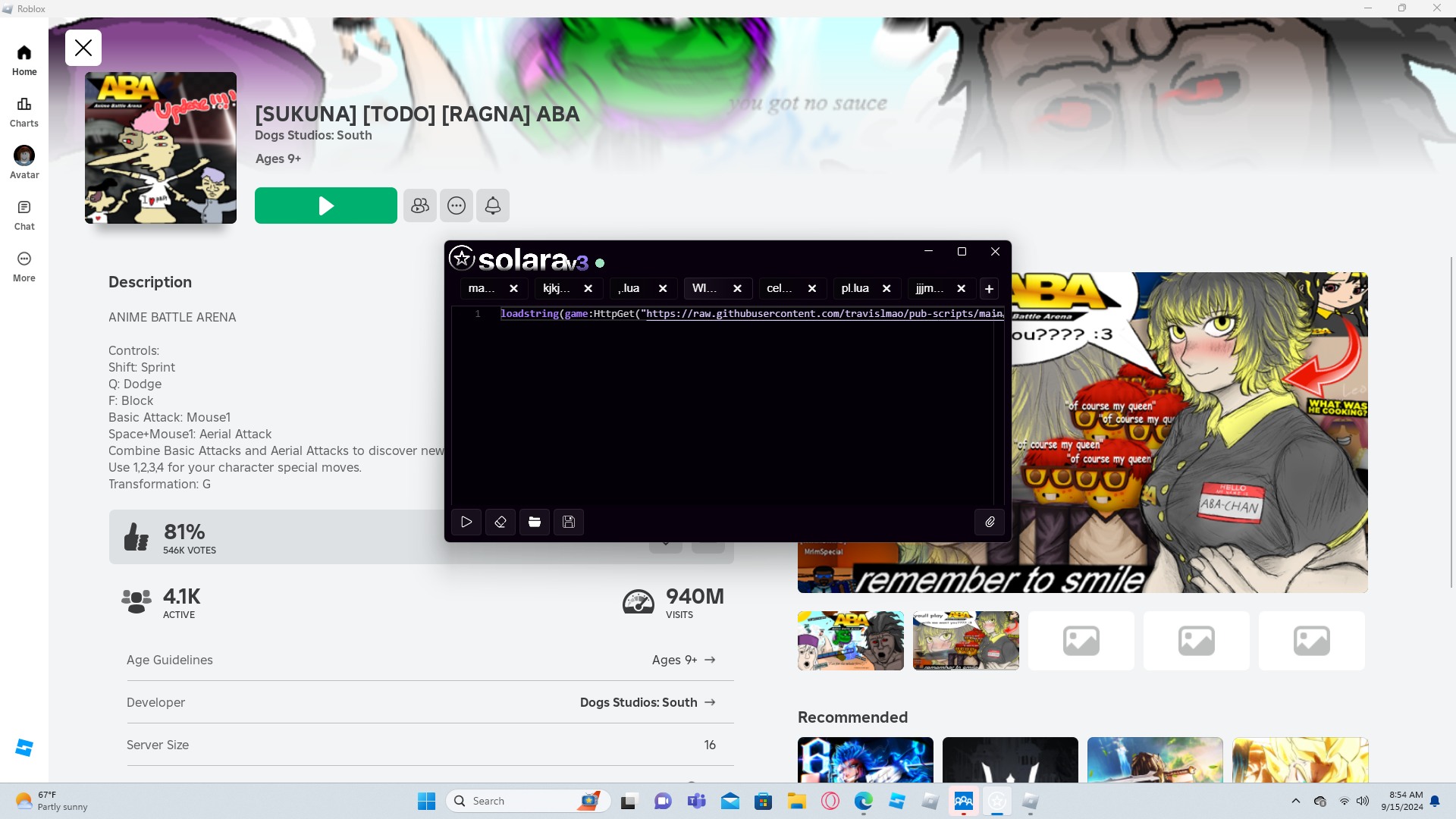1456x819 pixels.
Task: Open the first recommended game card
Action: 865,760
